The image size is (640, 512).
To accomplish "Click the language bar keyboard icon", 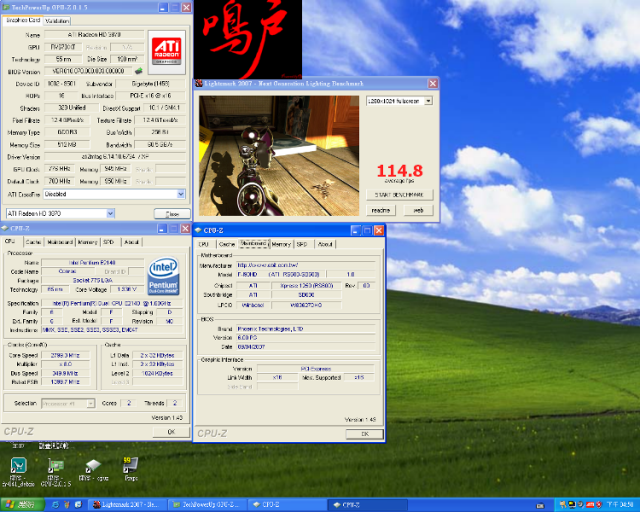I will (540, 505).
